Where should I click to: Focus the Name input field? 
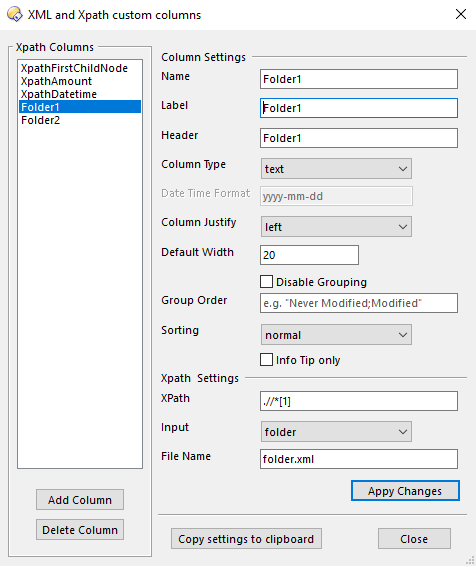(x=359, y=79)
